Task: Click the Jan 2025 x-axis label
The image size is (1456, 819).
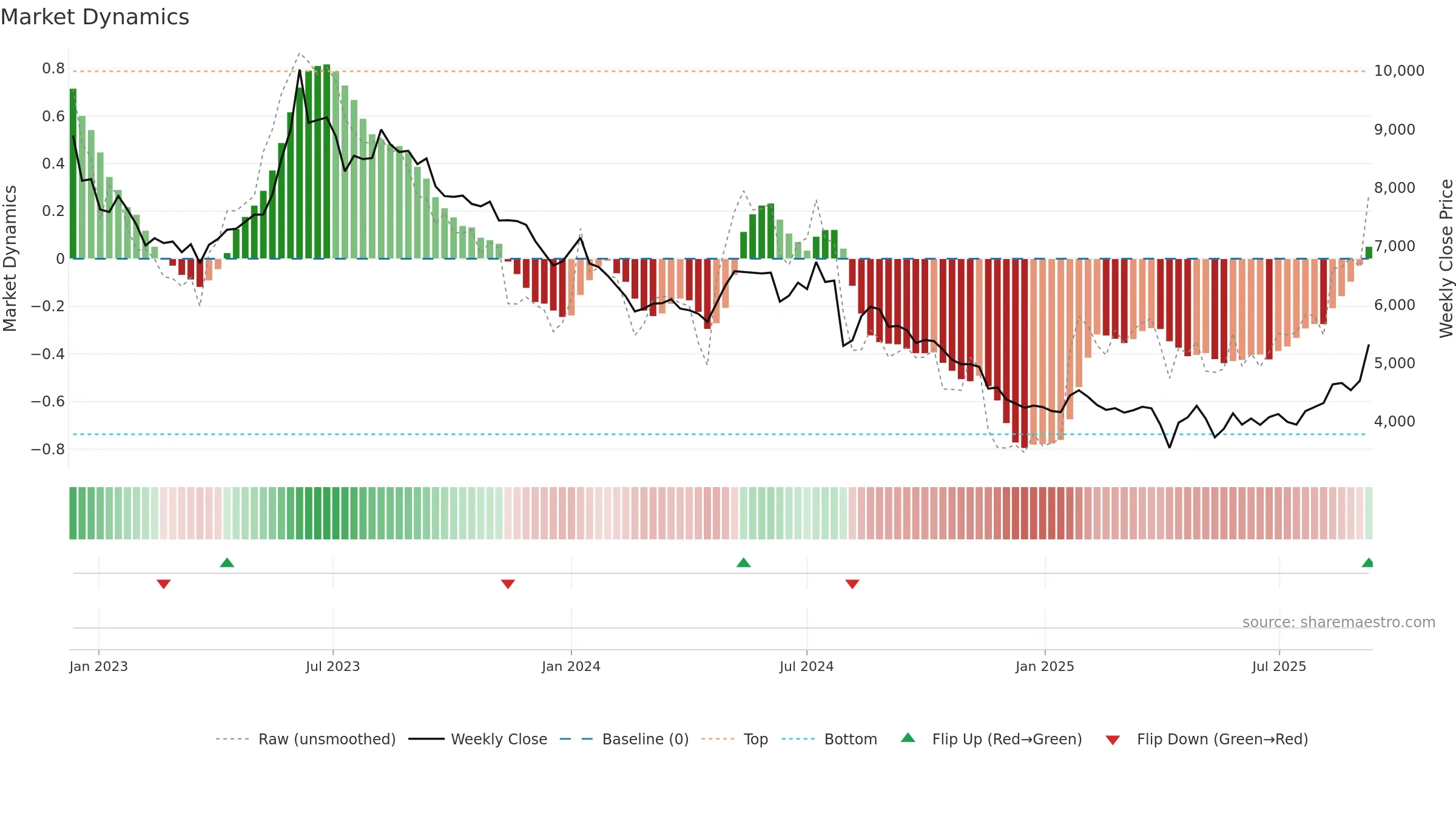Action: click(x=1045, y=666)
